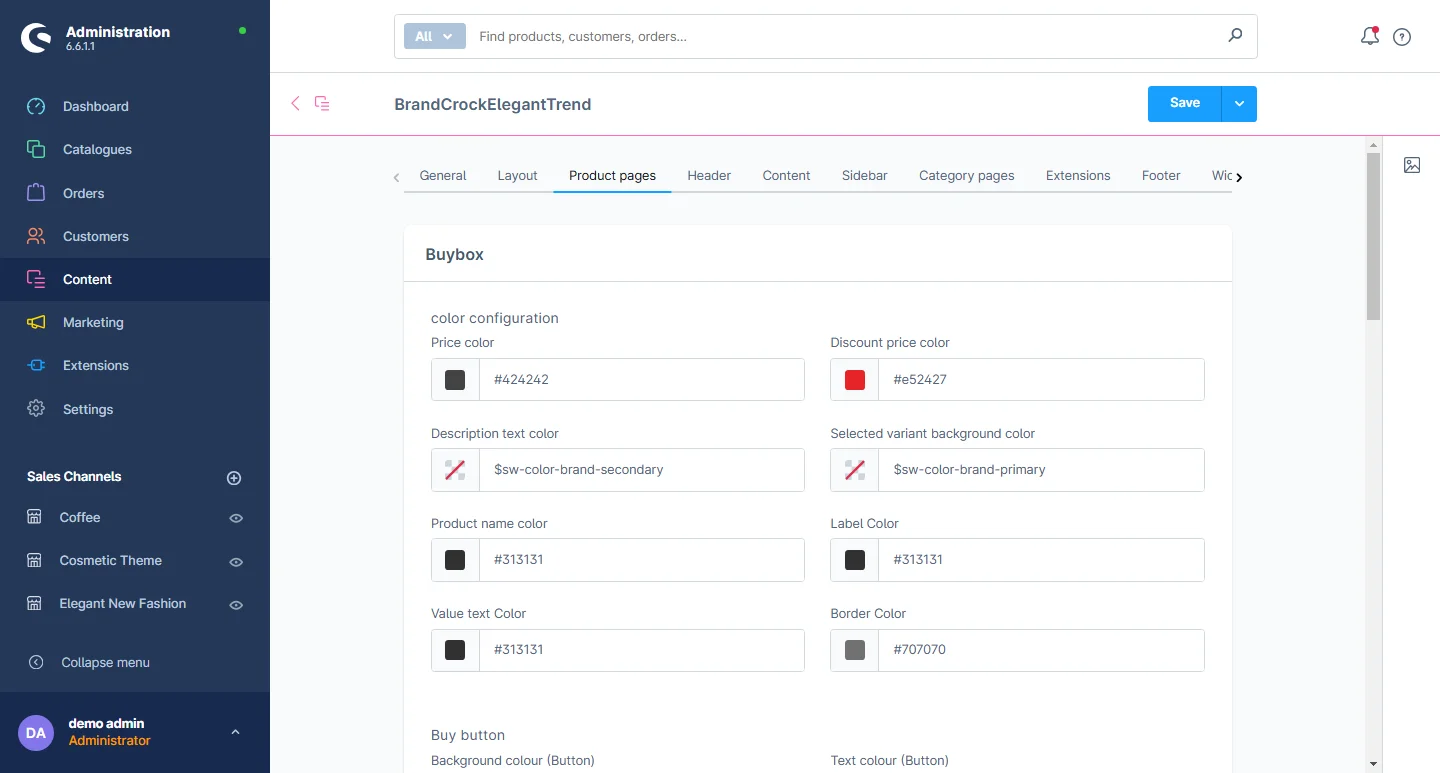1440x773 pixels.
Task: Open the media image icon in right sidebar
Action: click(x=1411, y=166)
